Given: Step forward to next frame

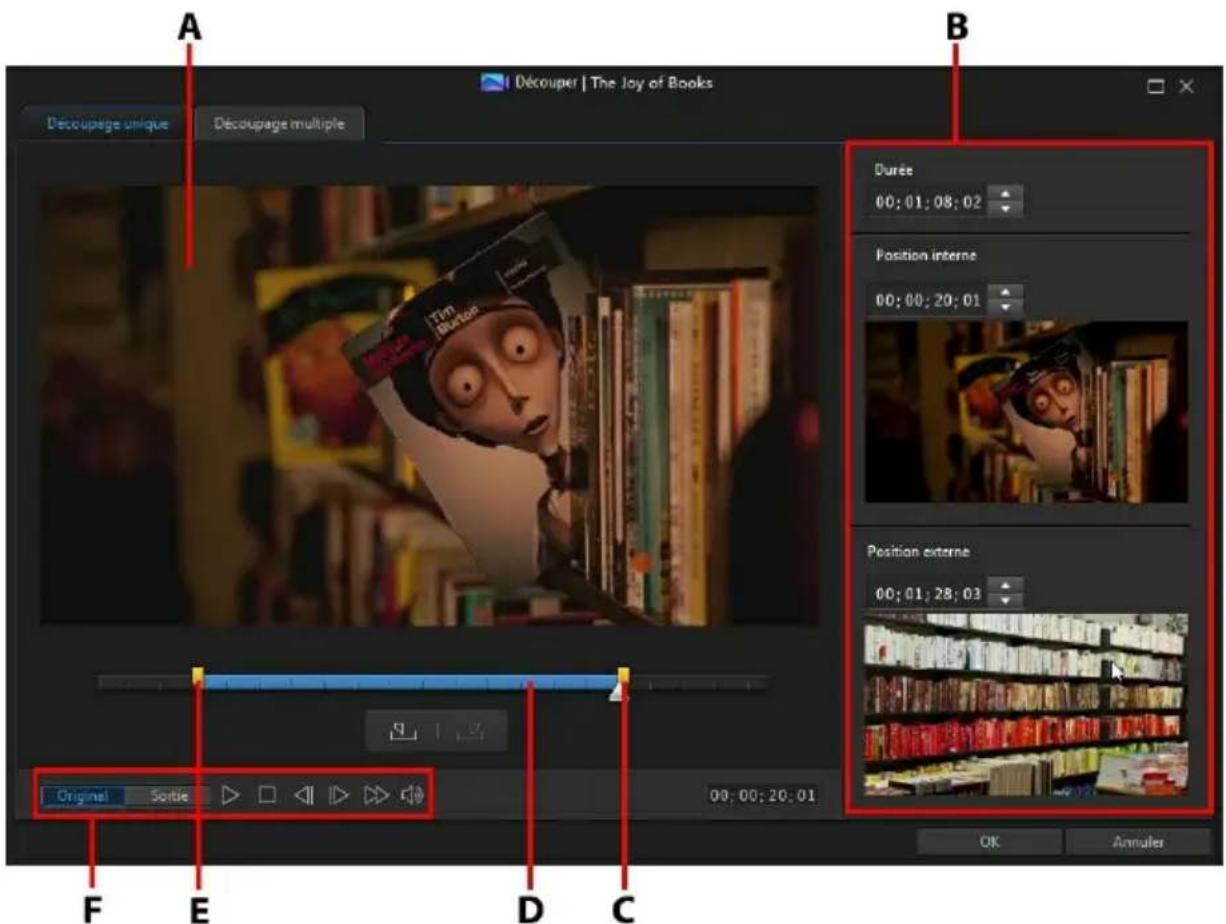Looking at the screenshot, I should click(339, 796).
